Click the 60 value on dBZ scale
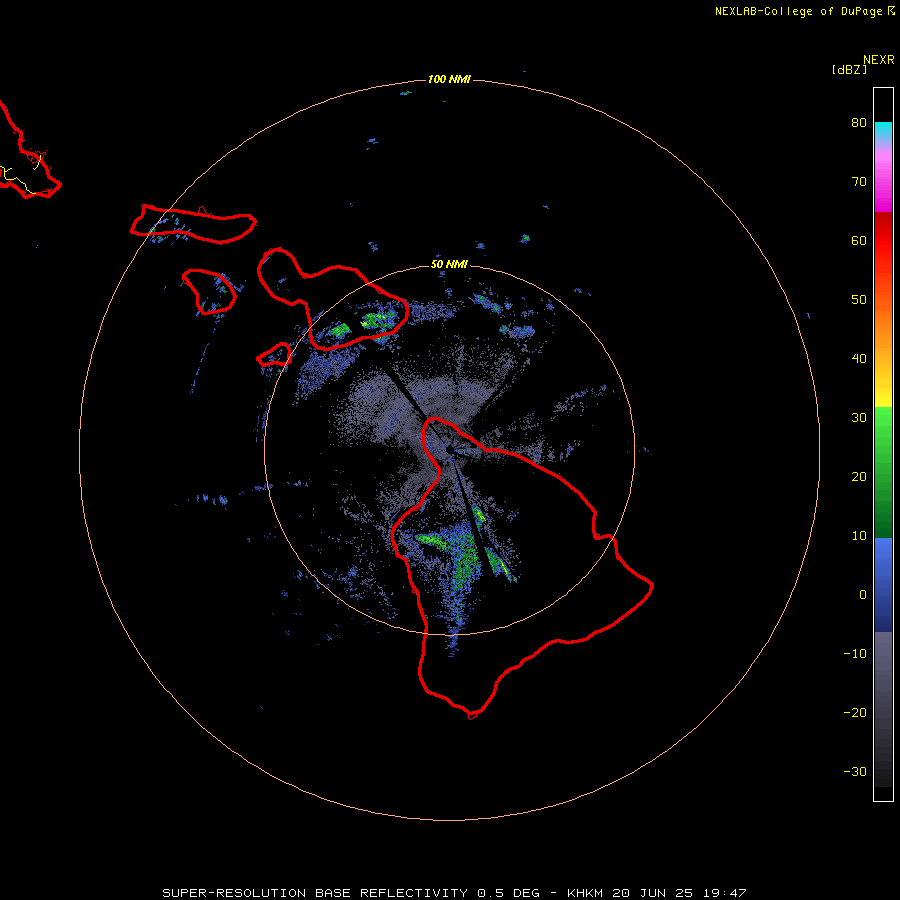 pyautogui.click(x=859, y=241)
